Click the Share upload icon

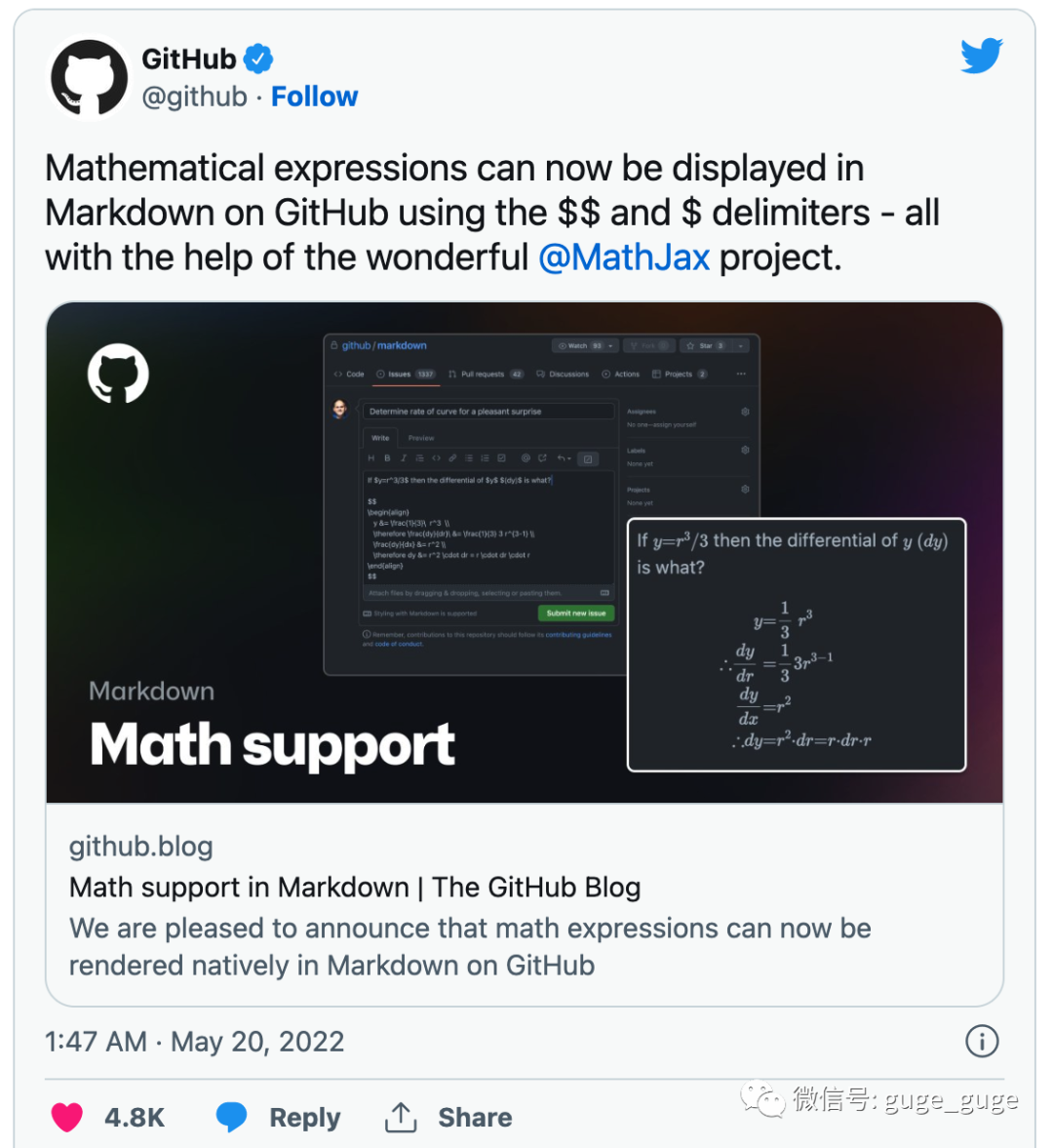(x=401, y=1118)
